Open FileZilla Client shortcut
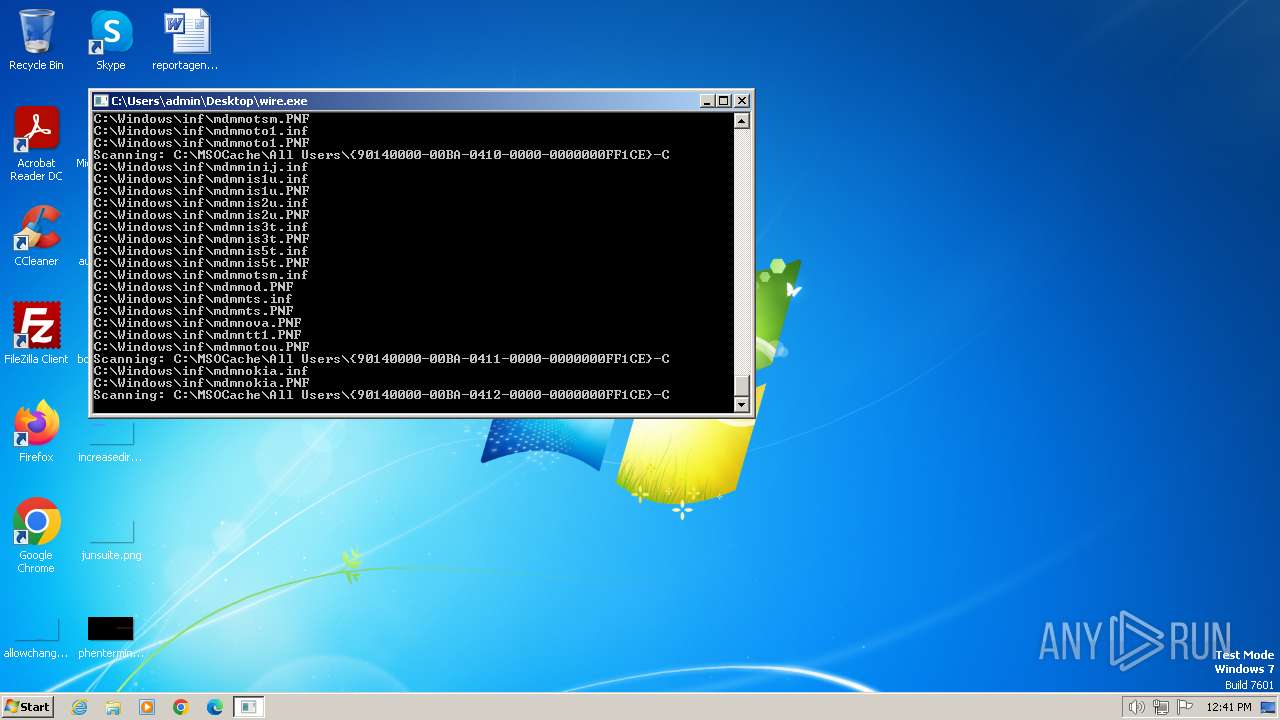This screenshot has height=720, width=1280. (x=36, y=333)
